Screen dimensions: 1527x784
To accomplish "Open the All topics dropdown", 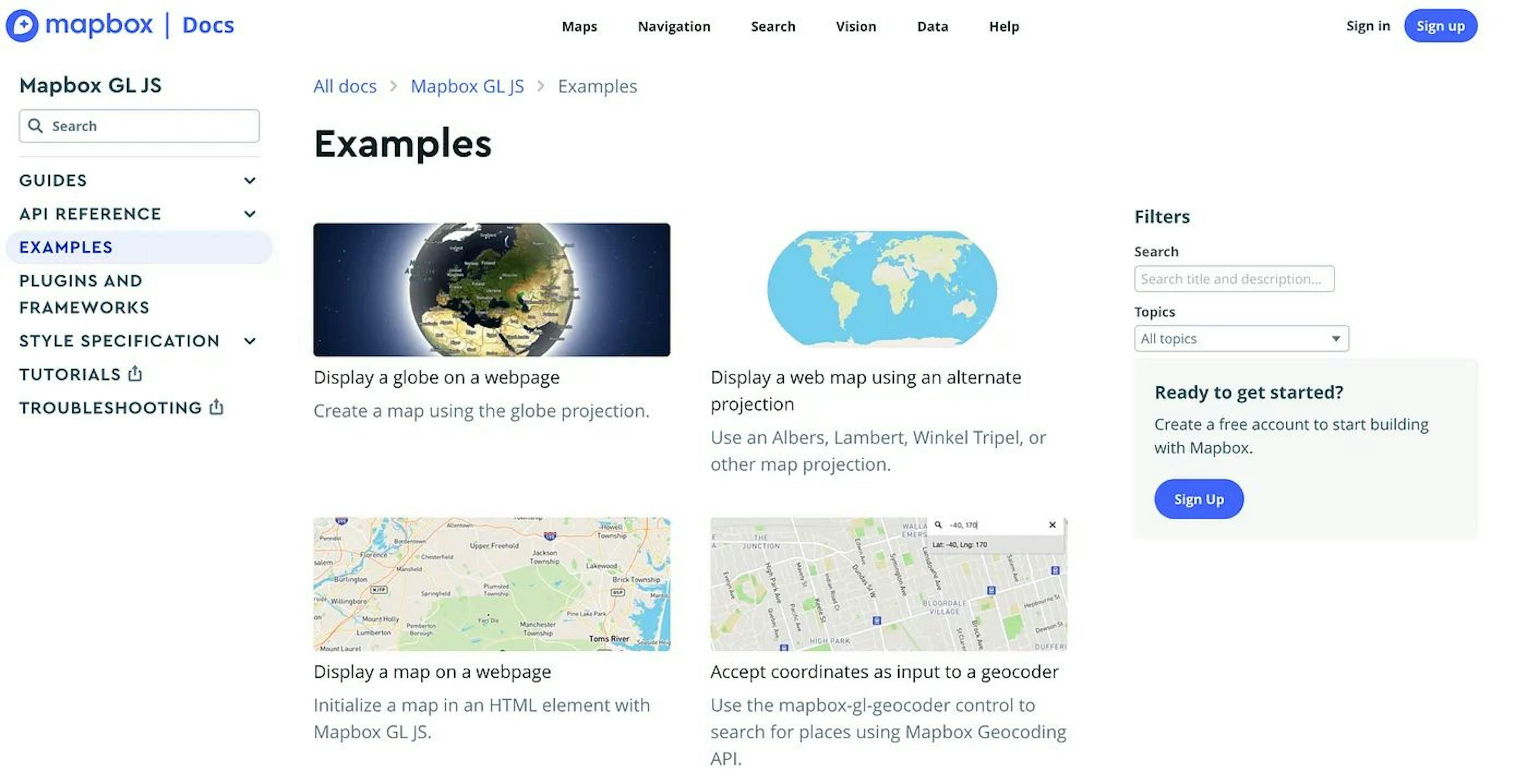I will pyautogui.click(x=1241, y=338).
